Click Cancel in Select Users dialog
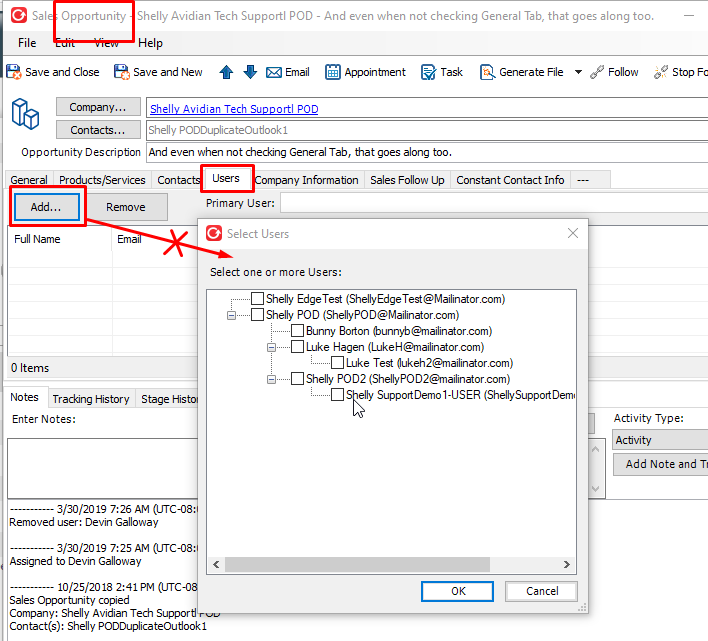 tap(542, 591)
